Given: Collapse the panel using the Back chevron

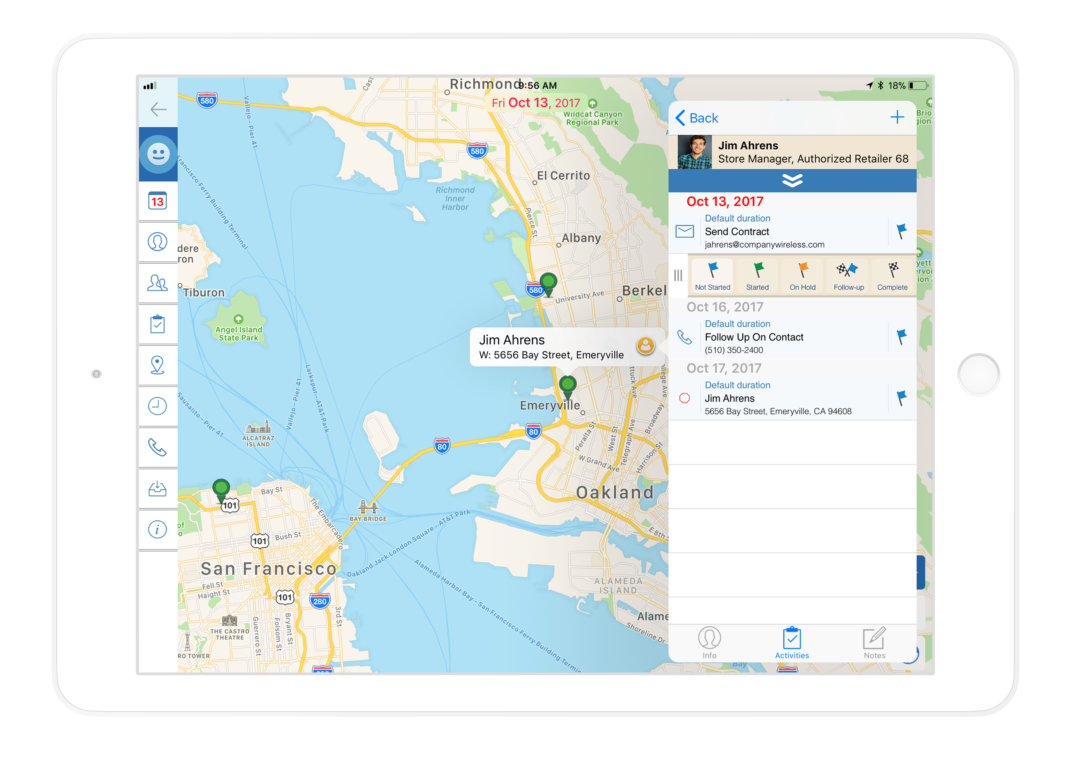Looking at the screenshot, I should click(x=695, y=117).
